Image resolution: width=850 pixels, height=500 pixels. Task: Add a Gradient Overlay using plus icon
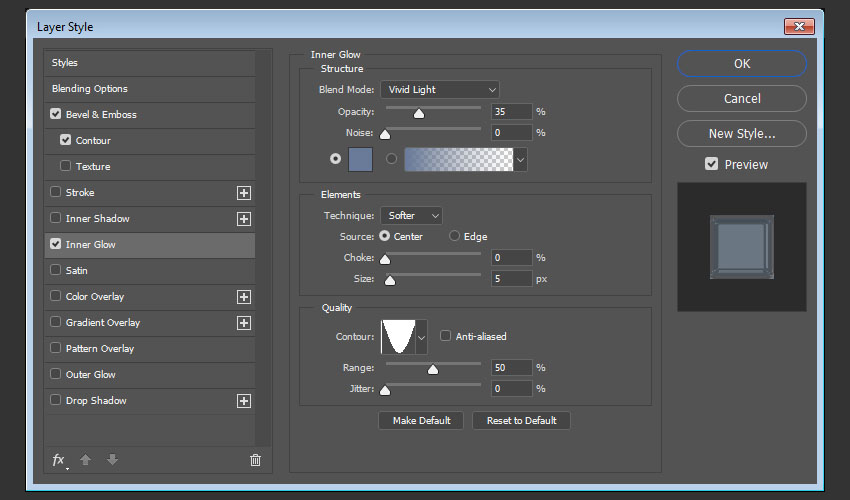pyautogui.click(x=243, y=323)
